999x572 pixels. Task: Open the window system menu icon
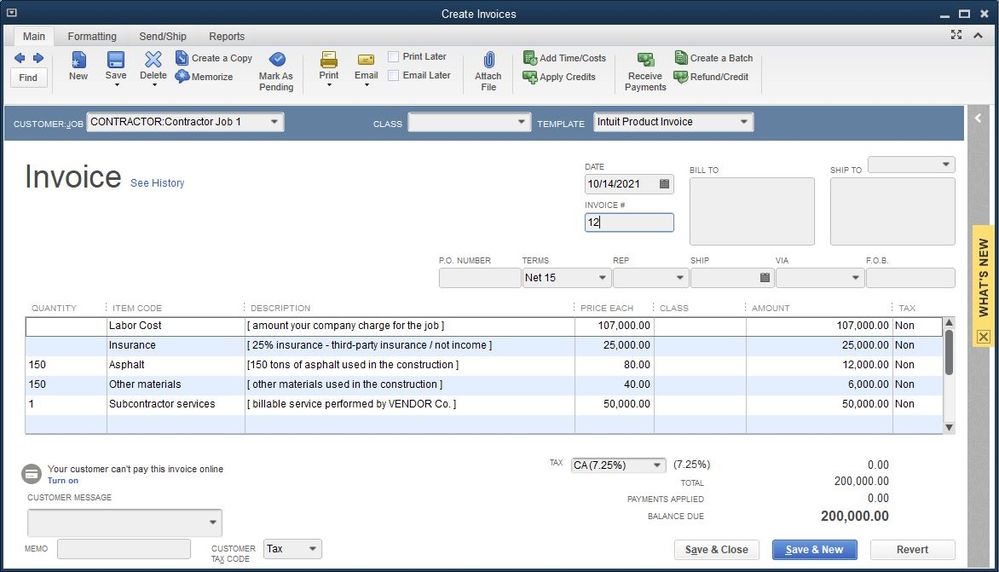[11, 13]
